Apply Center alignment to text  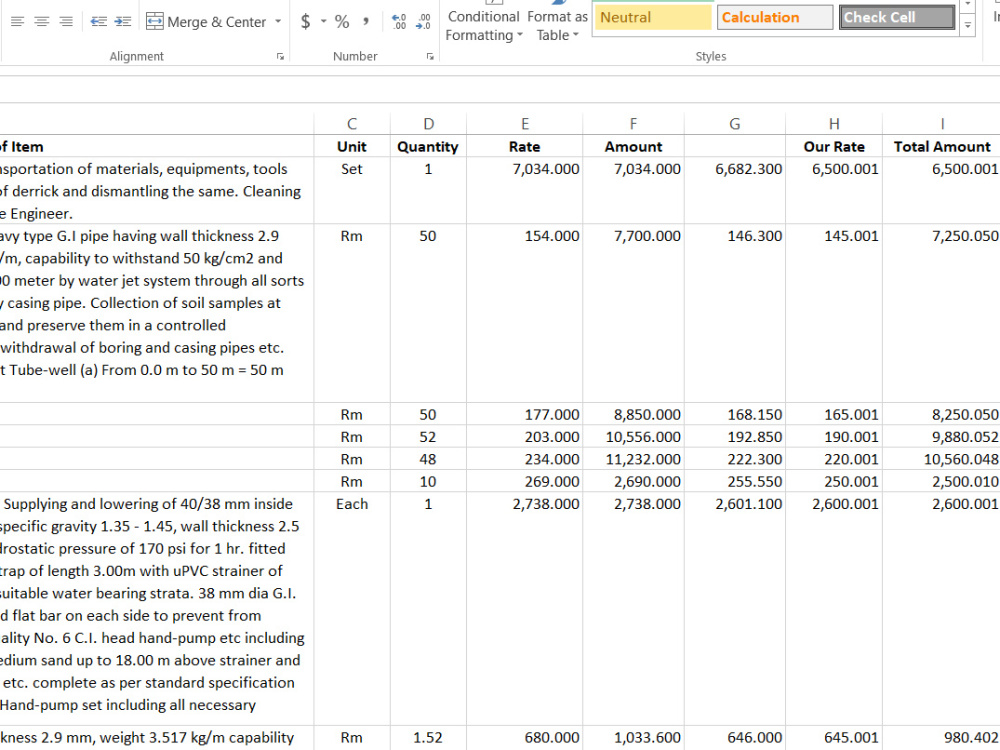[x=41, y=22]
